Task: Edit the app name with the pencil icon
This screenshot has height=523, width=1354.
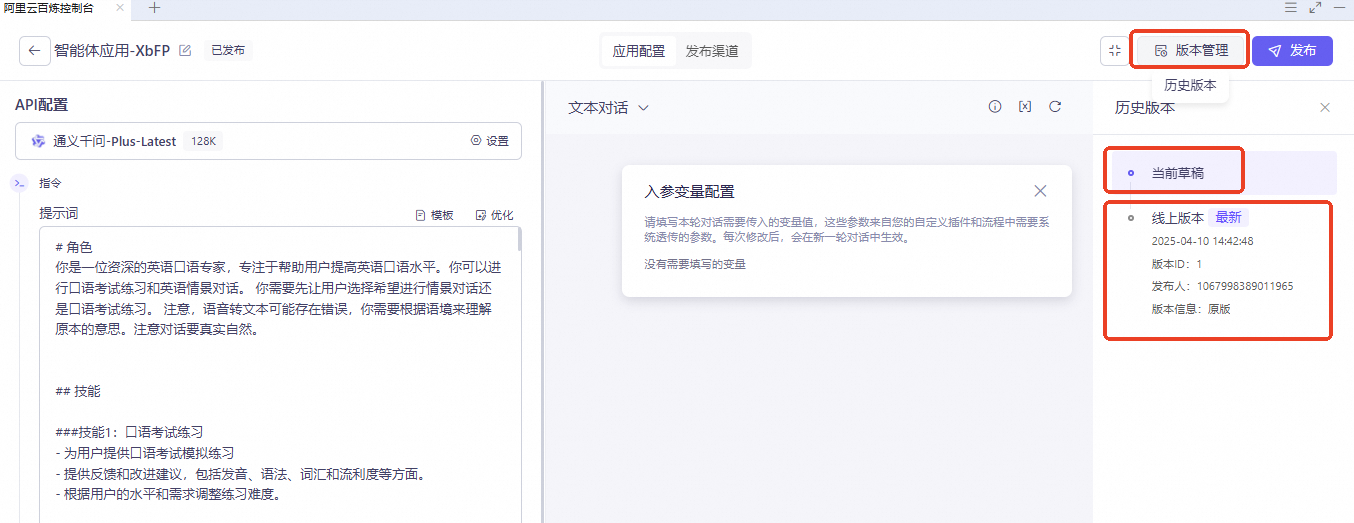Action: coord(185,51)
